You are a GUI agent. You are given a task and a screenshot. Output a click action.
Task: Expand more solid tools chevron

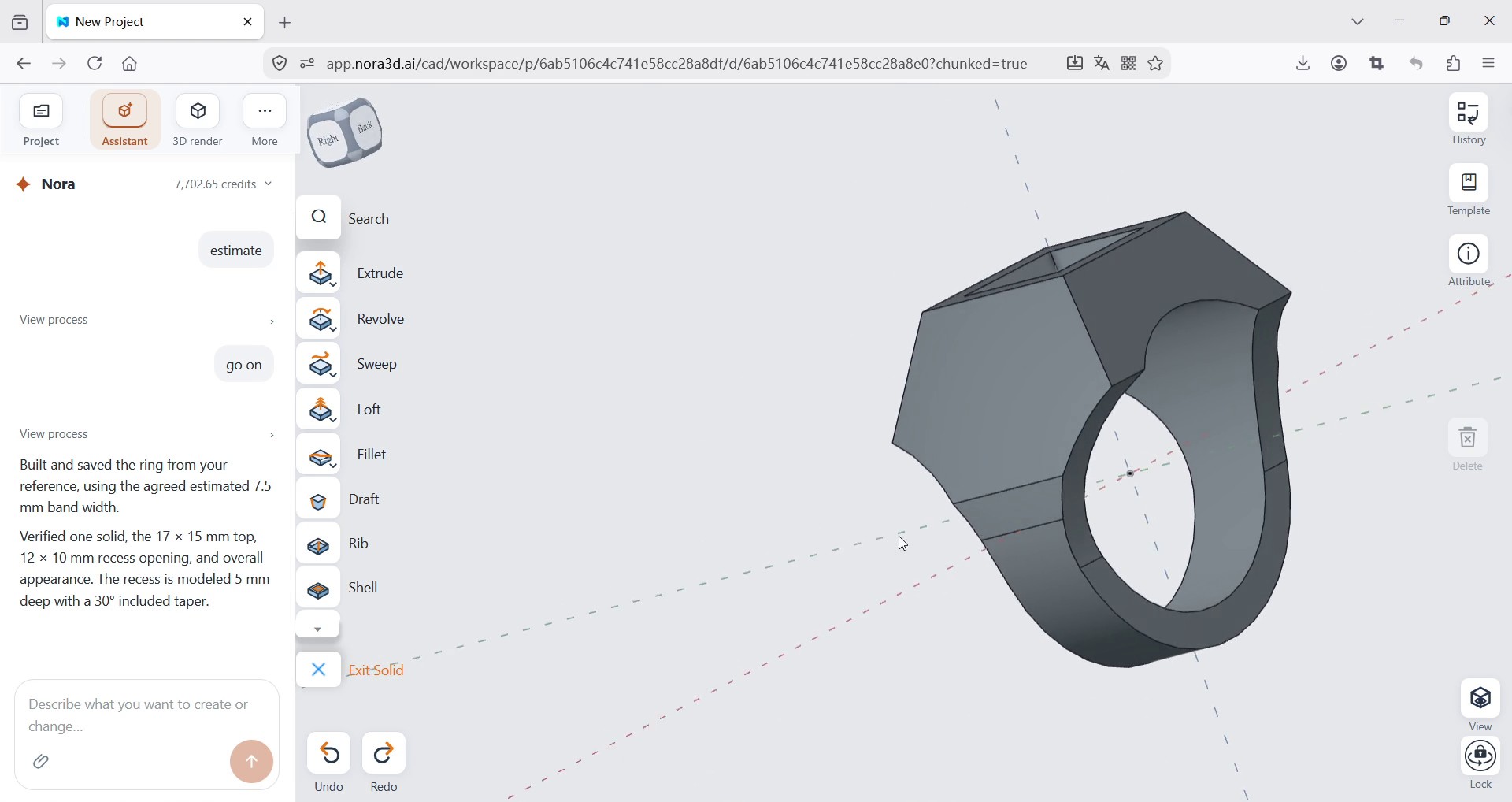318,628
